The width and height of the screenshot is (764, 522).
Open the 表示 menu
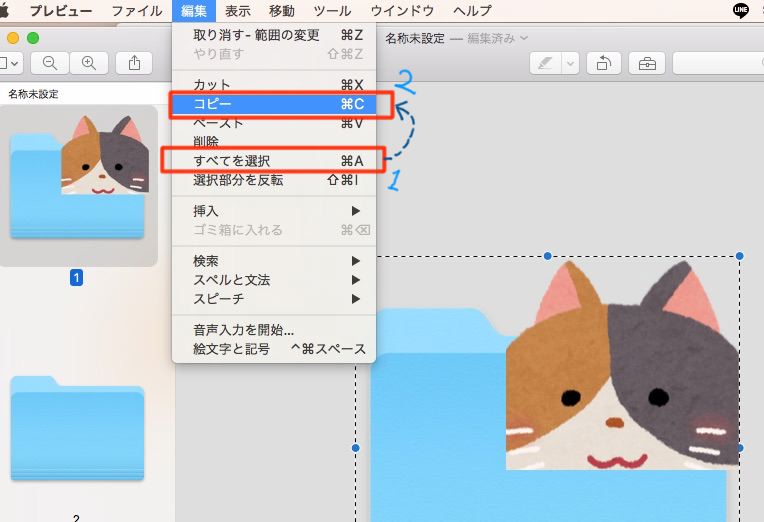point(238,10)
